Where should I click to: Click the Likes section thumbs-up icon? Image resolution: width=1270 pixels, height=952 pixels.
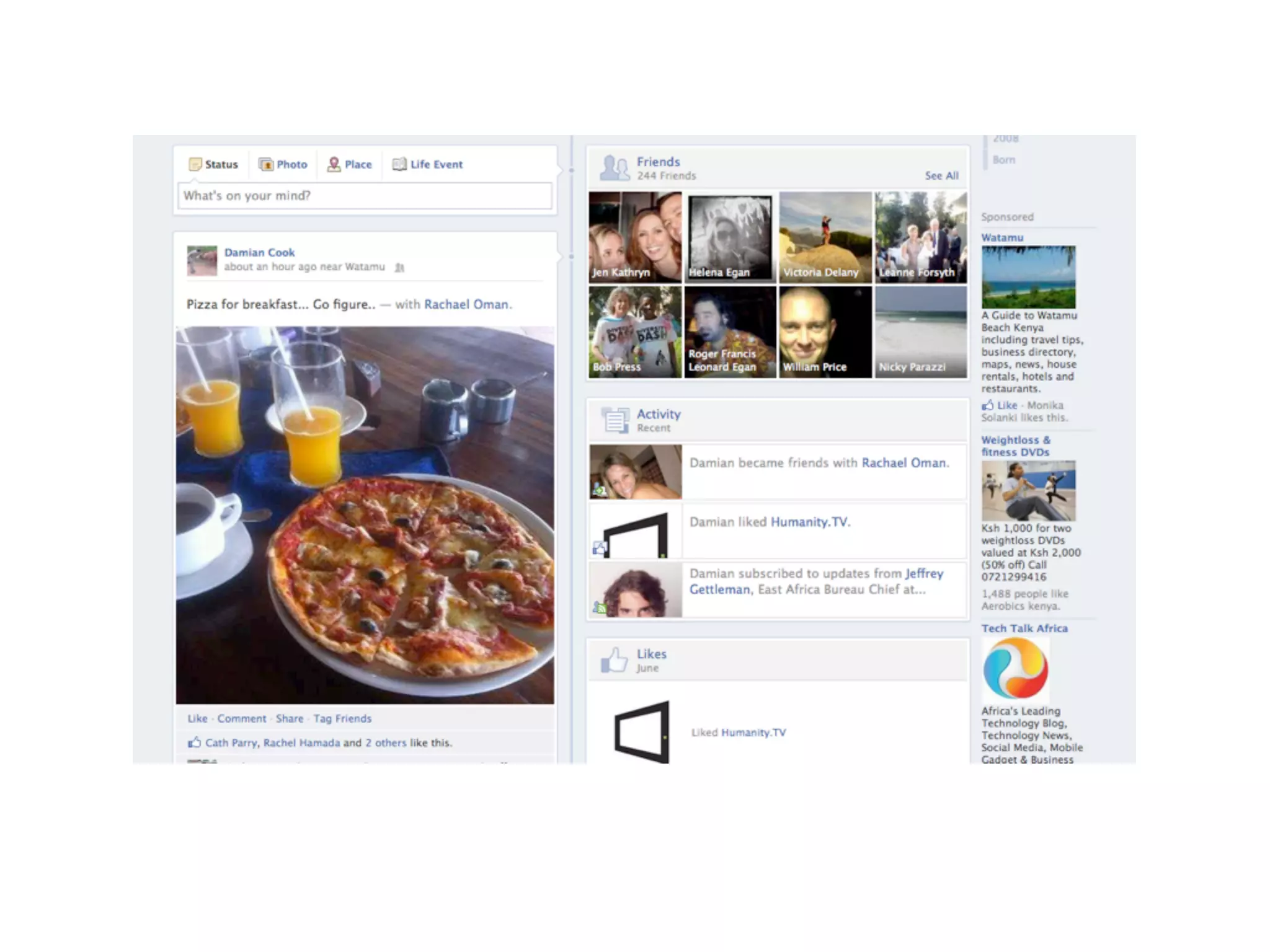pos(614,660)
